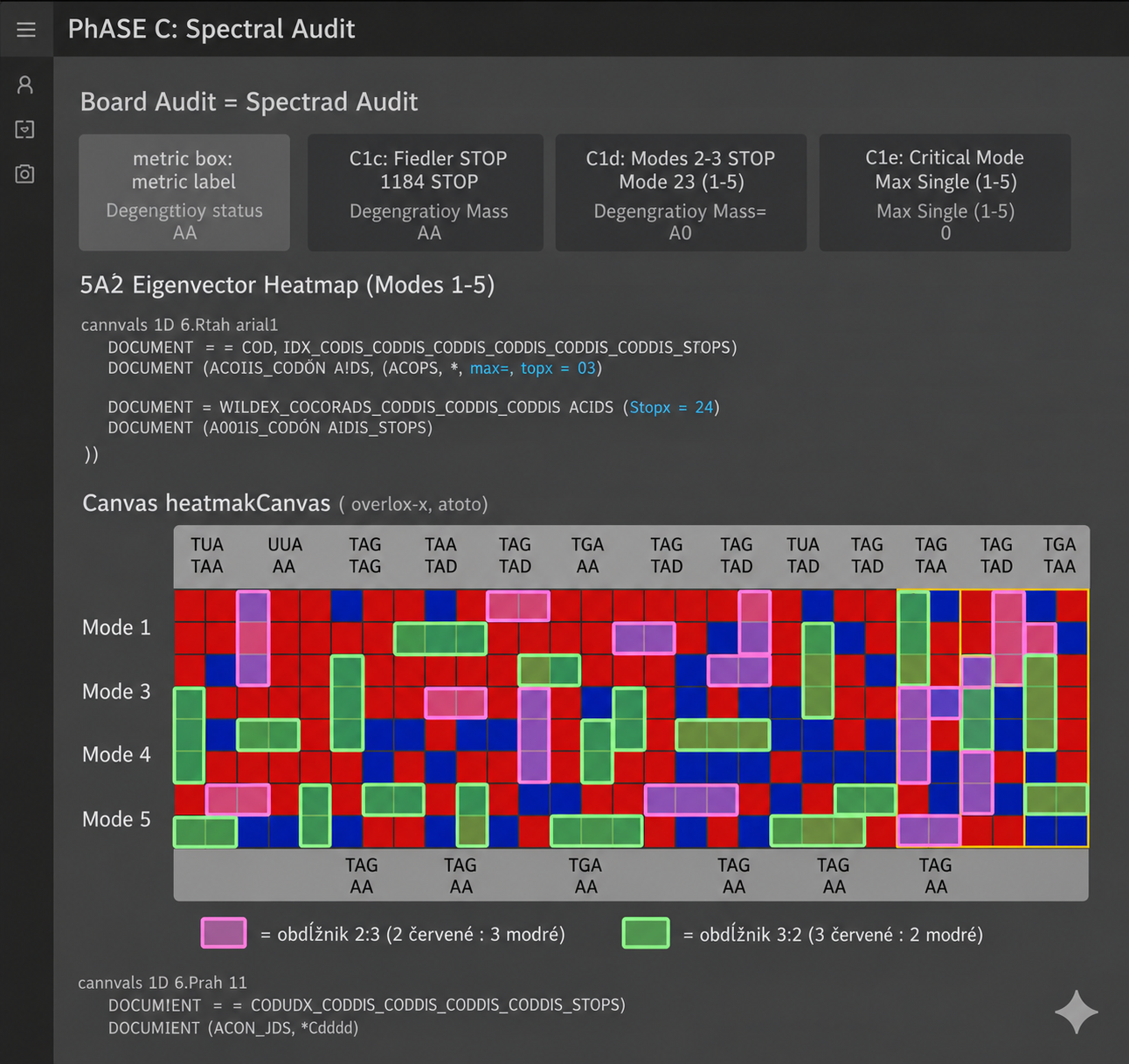Image resolution: width=1129 pixels, height=1064 pixels.
Task: Click the "Board Audit = Spectrad Audit" heading
Action: click(x=249, y=102)
